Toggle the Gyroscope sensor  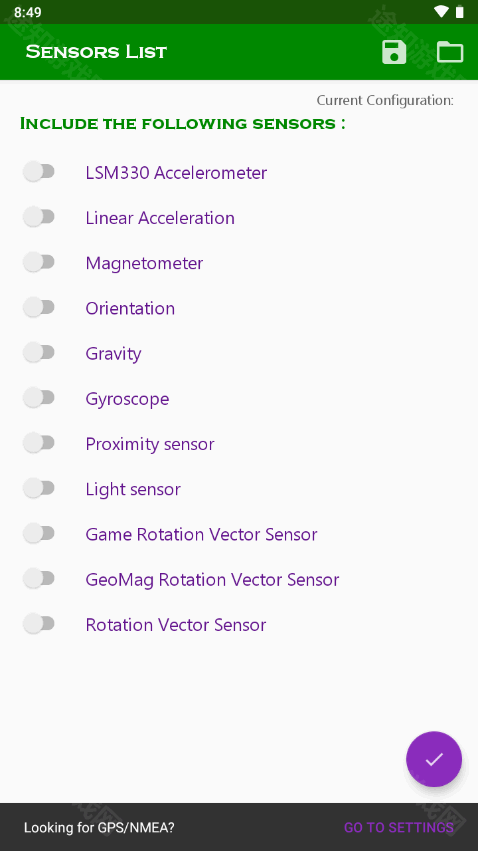click(x=39, y=398)
